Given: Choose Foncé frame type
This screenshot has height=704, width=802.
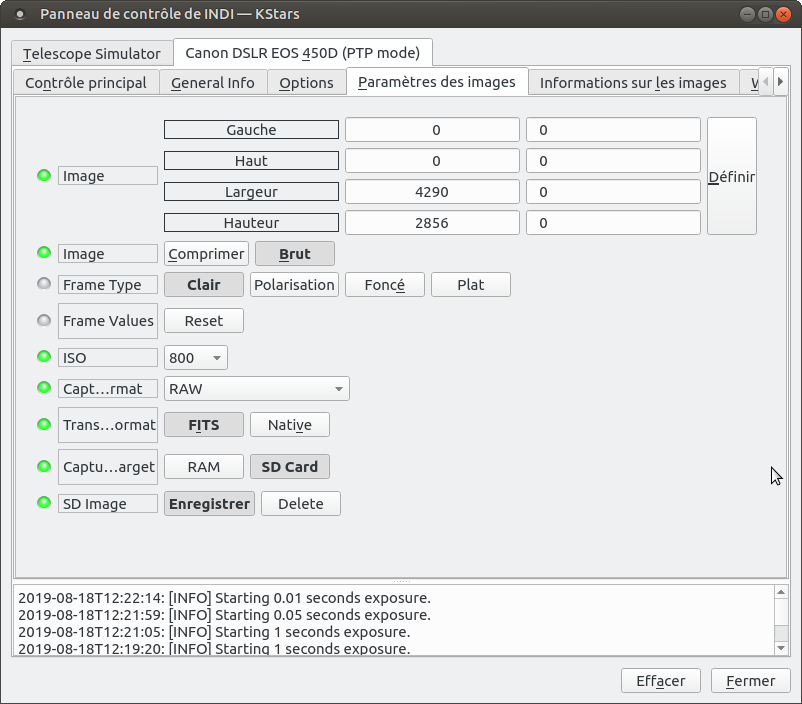Looking at the screenshot, I should [385, 284].
